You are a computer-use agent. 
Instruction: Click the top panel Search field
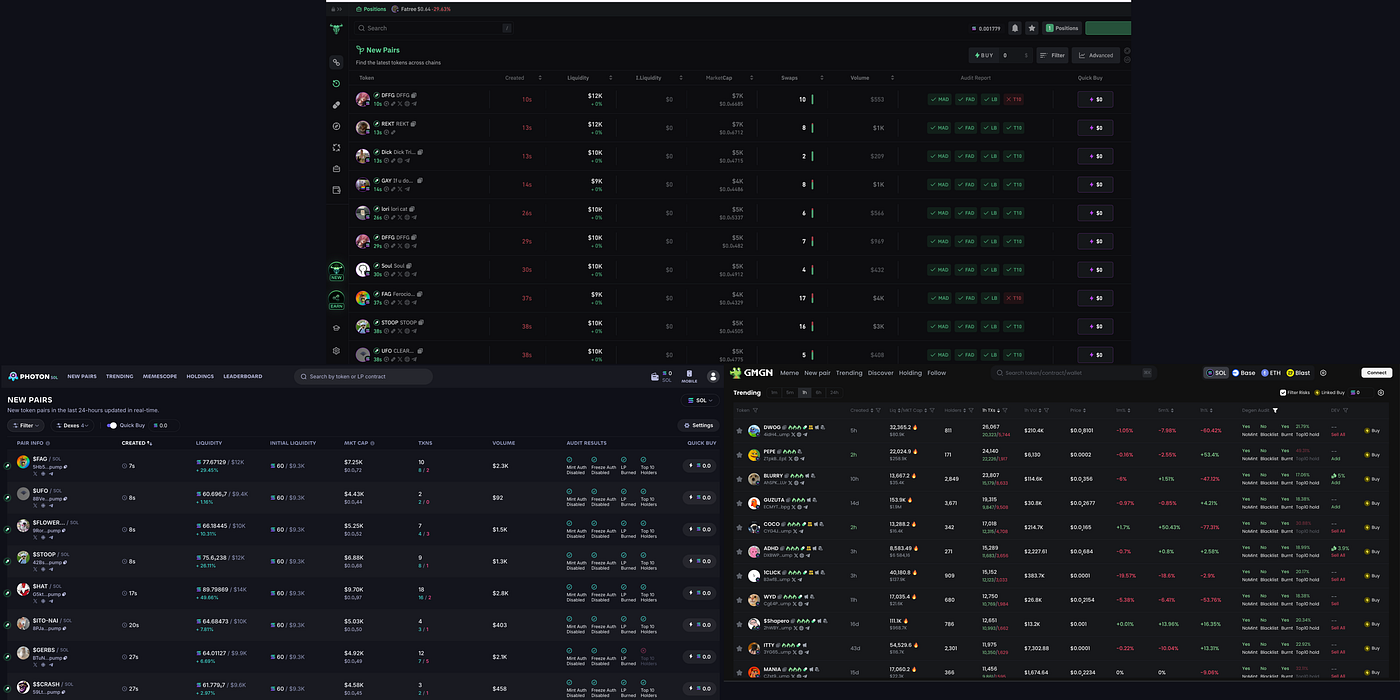(435, 28)
